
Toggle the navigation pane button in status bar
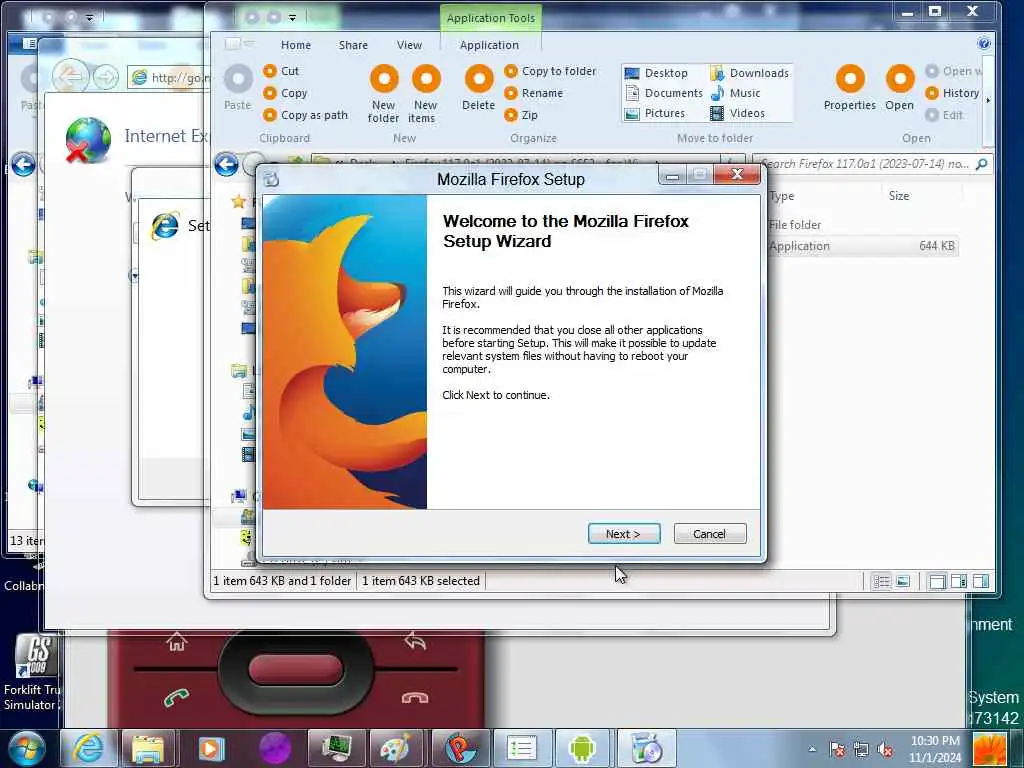[x=937, y=581]
